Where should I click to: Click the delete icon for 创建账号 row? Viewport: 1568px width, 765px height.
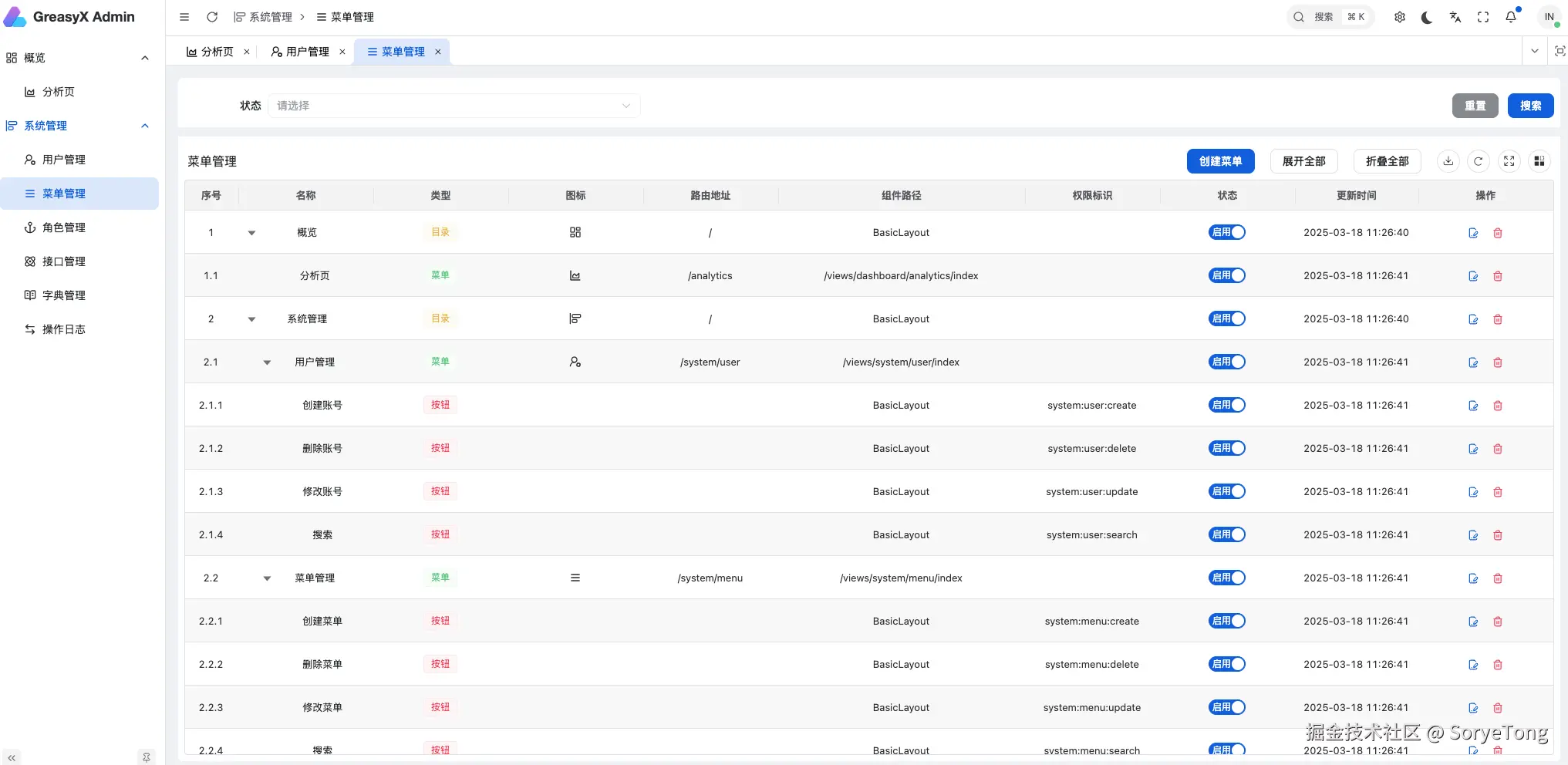coord(1498,406)
